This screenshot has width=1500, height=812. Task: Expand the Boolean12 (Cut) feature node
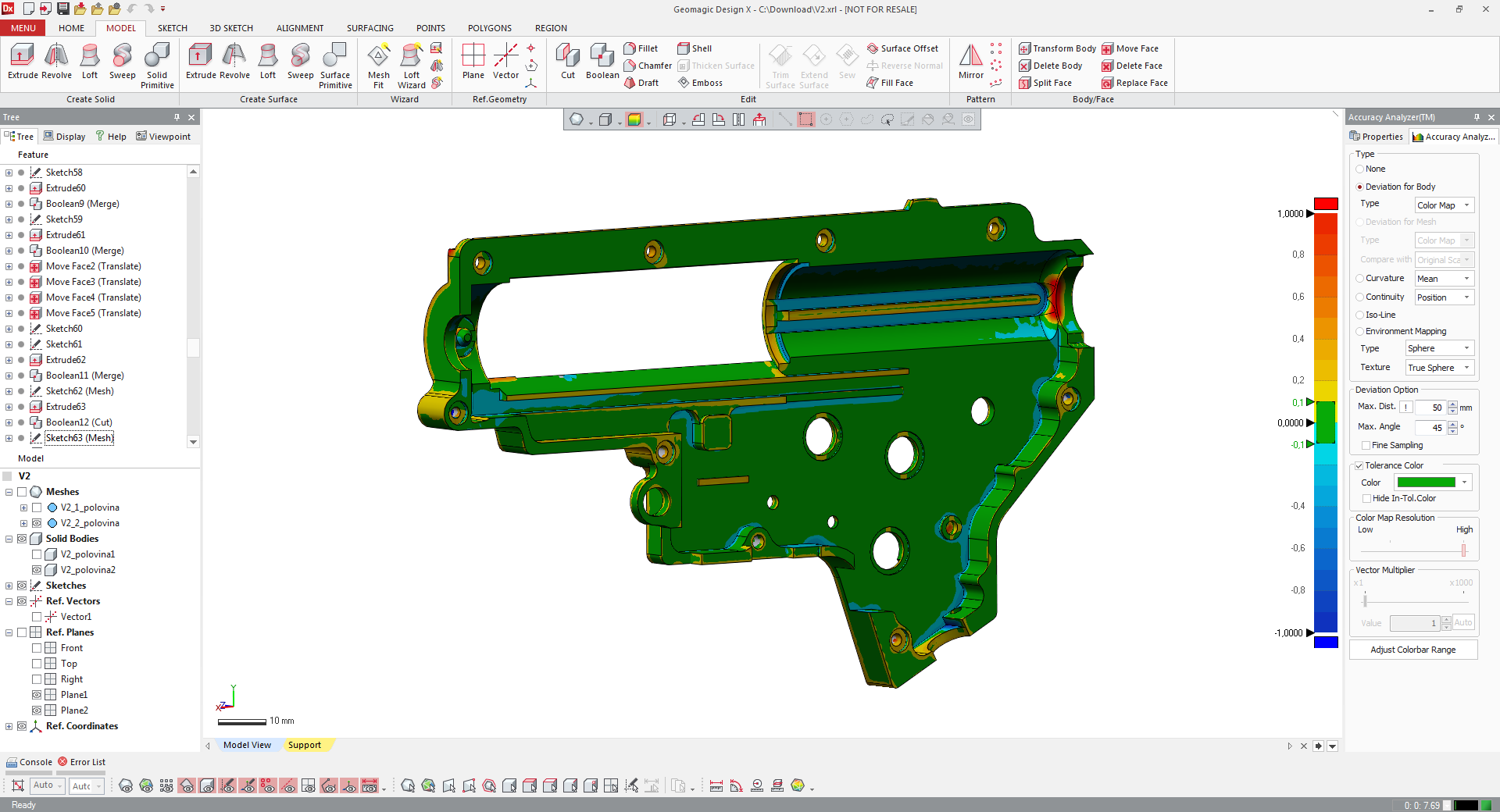pyautogui.click(x=9, y=422)
